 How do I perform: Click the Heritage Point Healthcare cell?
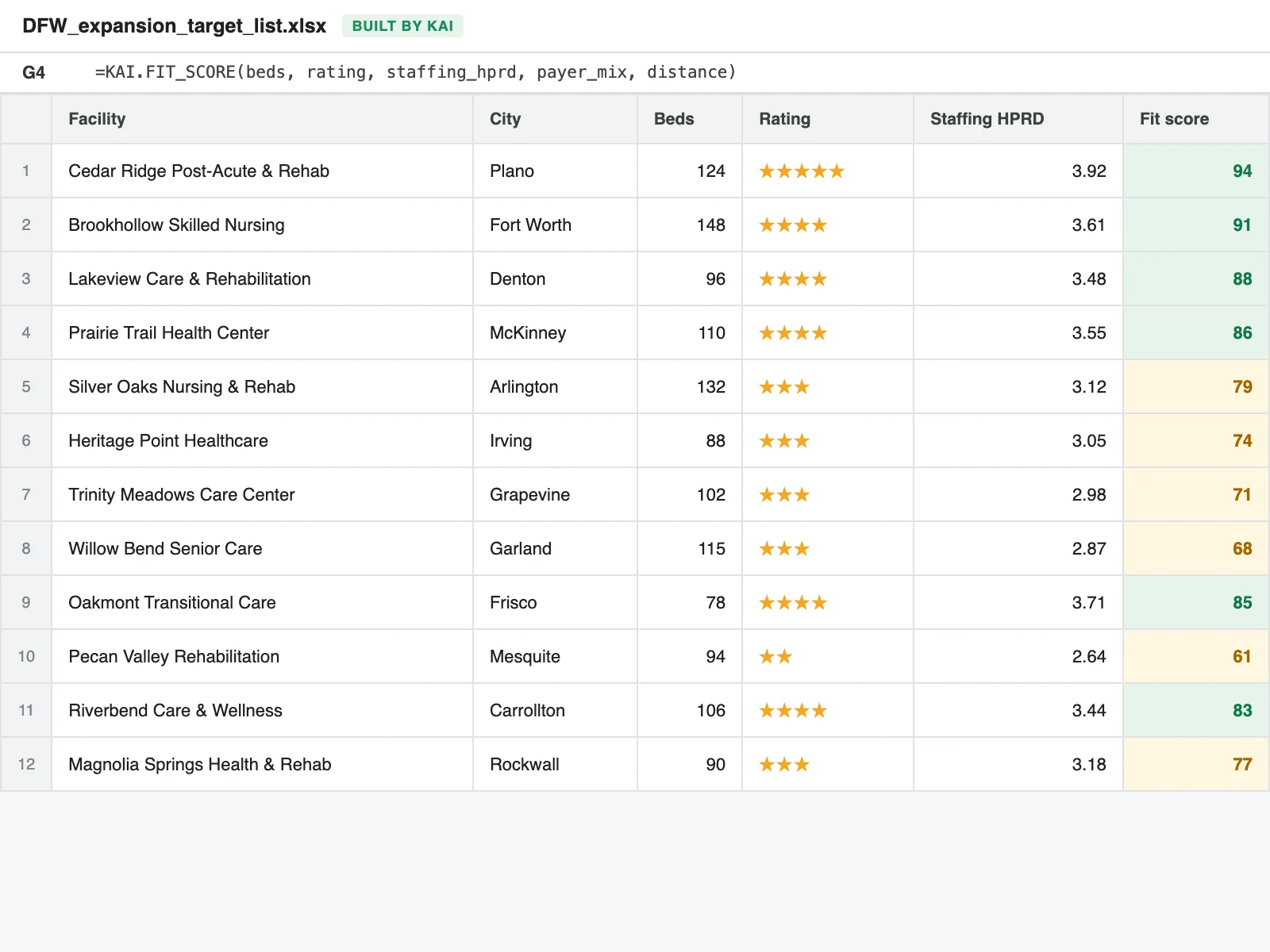[262, 440]
